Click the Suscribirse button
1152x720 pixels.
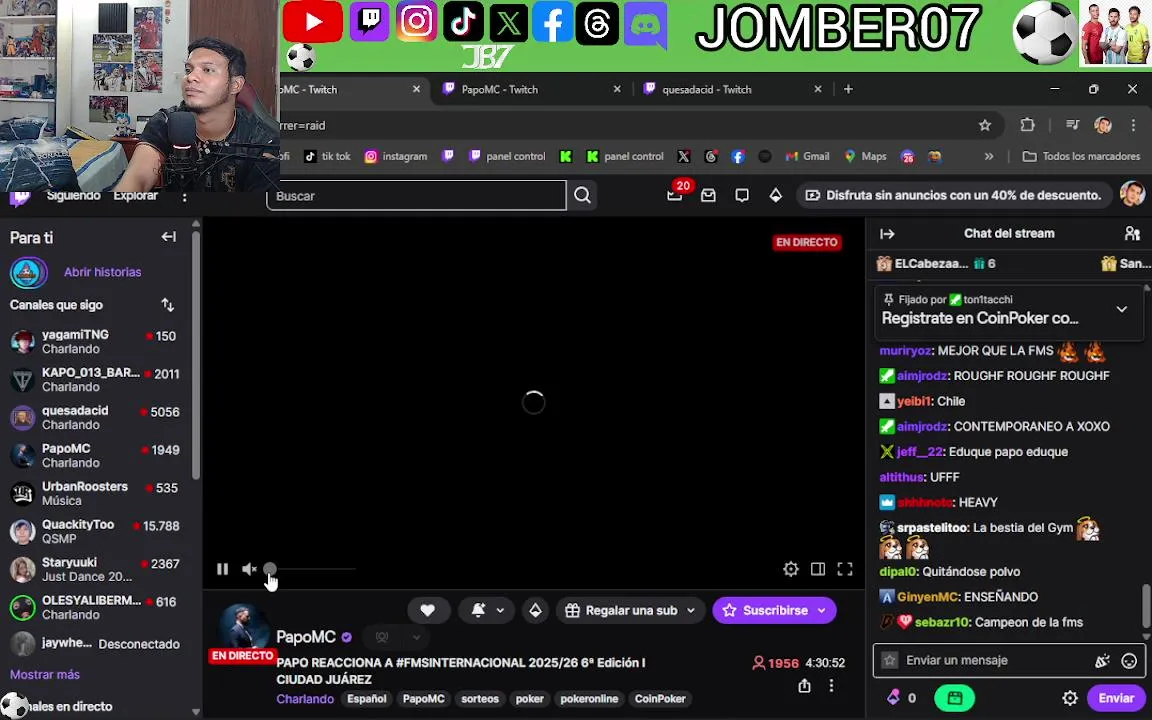pyautogui.click(x=774, y=610)
